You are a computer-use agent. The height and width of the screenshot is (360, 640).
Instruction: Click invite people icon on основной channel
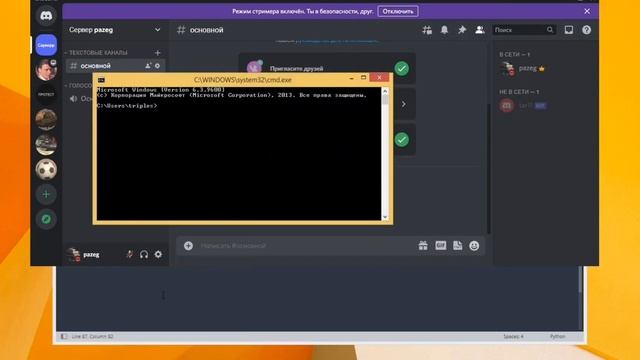tap(148, 65)
